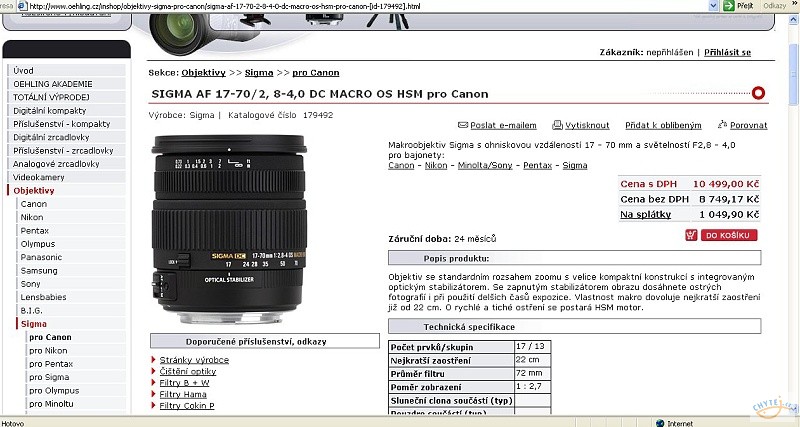This screenshot has height=427, width=800.
Task: Click the Vytisknout link
Action: click(587, 125)
